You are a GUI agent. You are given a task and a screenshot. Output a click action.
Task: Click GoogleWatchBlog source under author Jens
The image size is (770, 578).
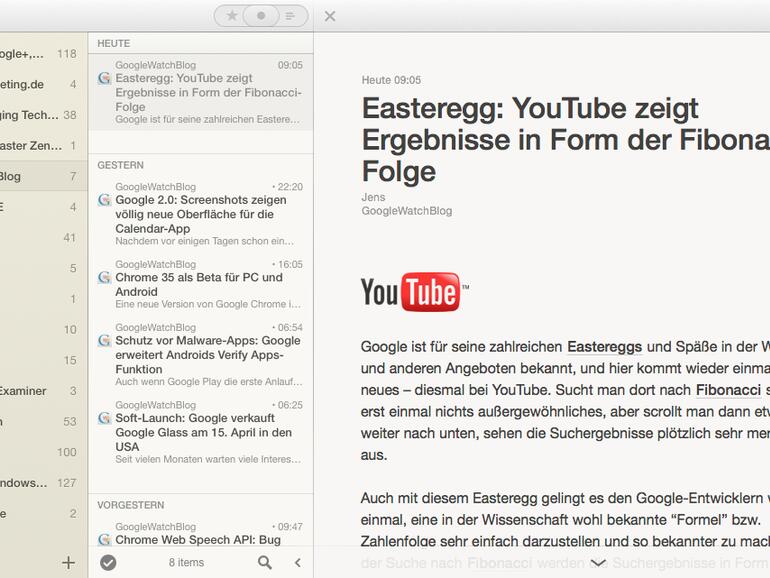click(407, 211)
